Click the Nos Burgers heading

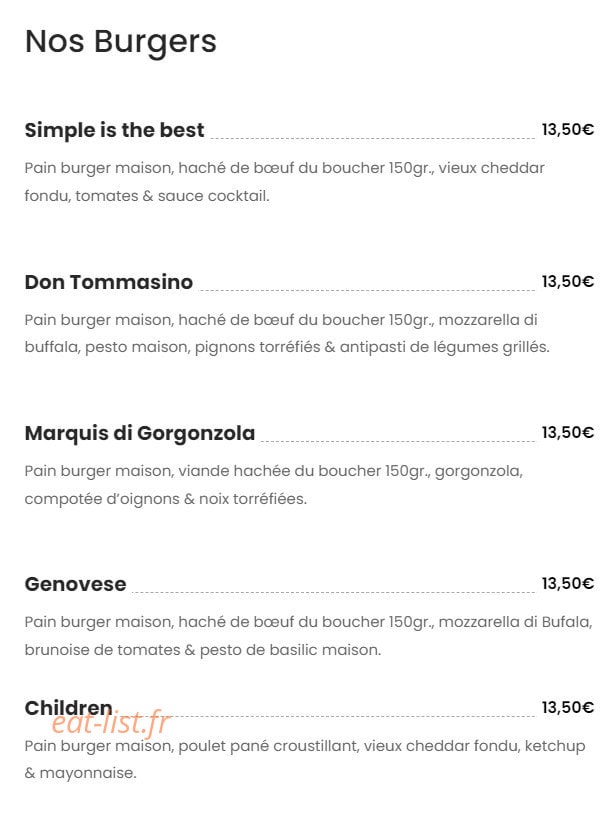[121, 42]
